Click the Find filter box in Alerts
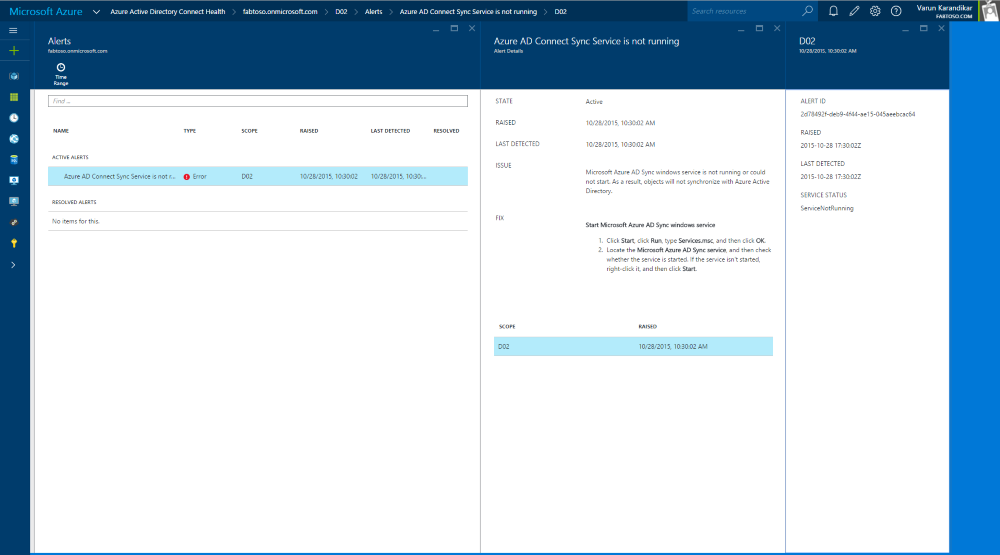This screenshot has height=555, width=1000. tap(258, 101)
